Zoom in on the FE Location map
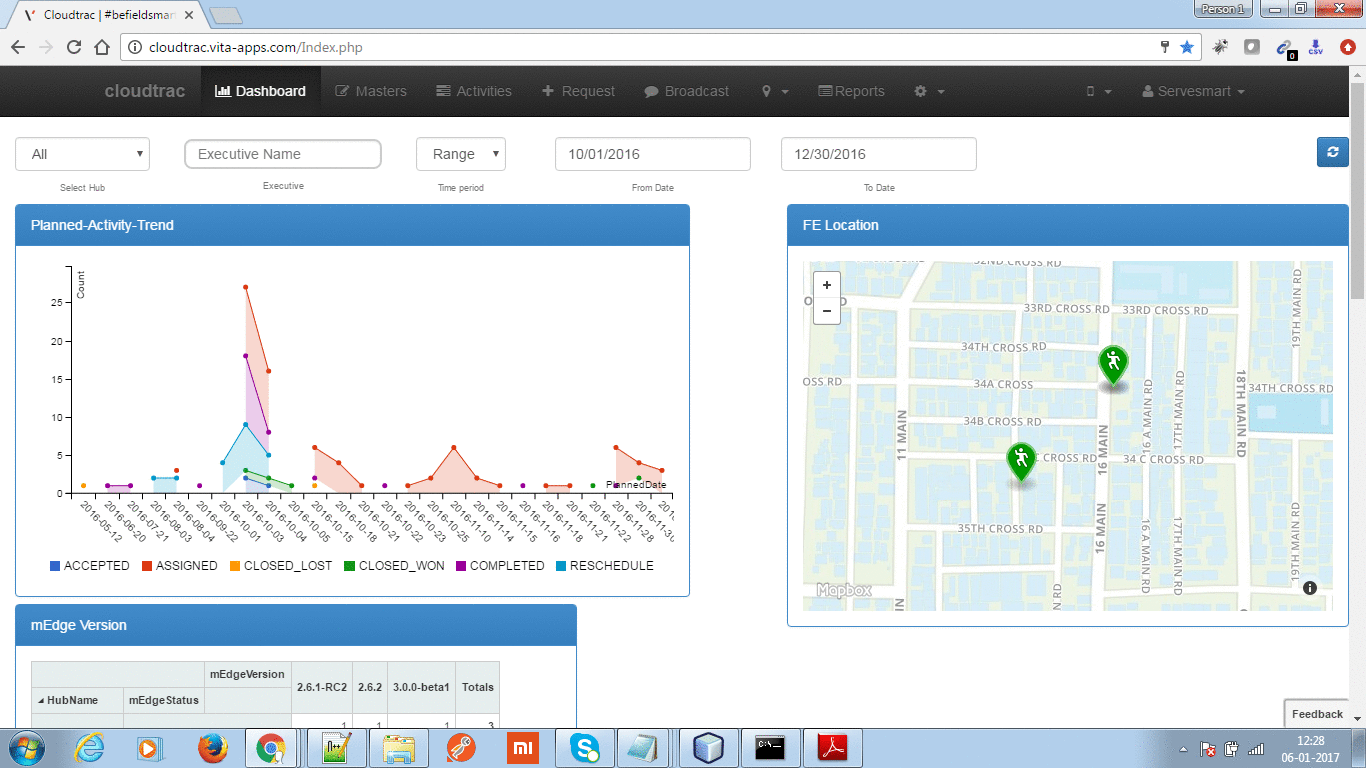This screenshot has height=768, width=1366. pos(827,285)
